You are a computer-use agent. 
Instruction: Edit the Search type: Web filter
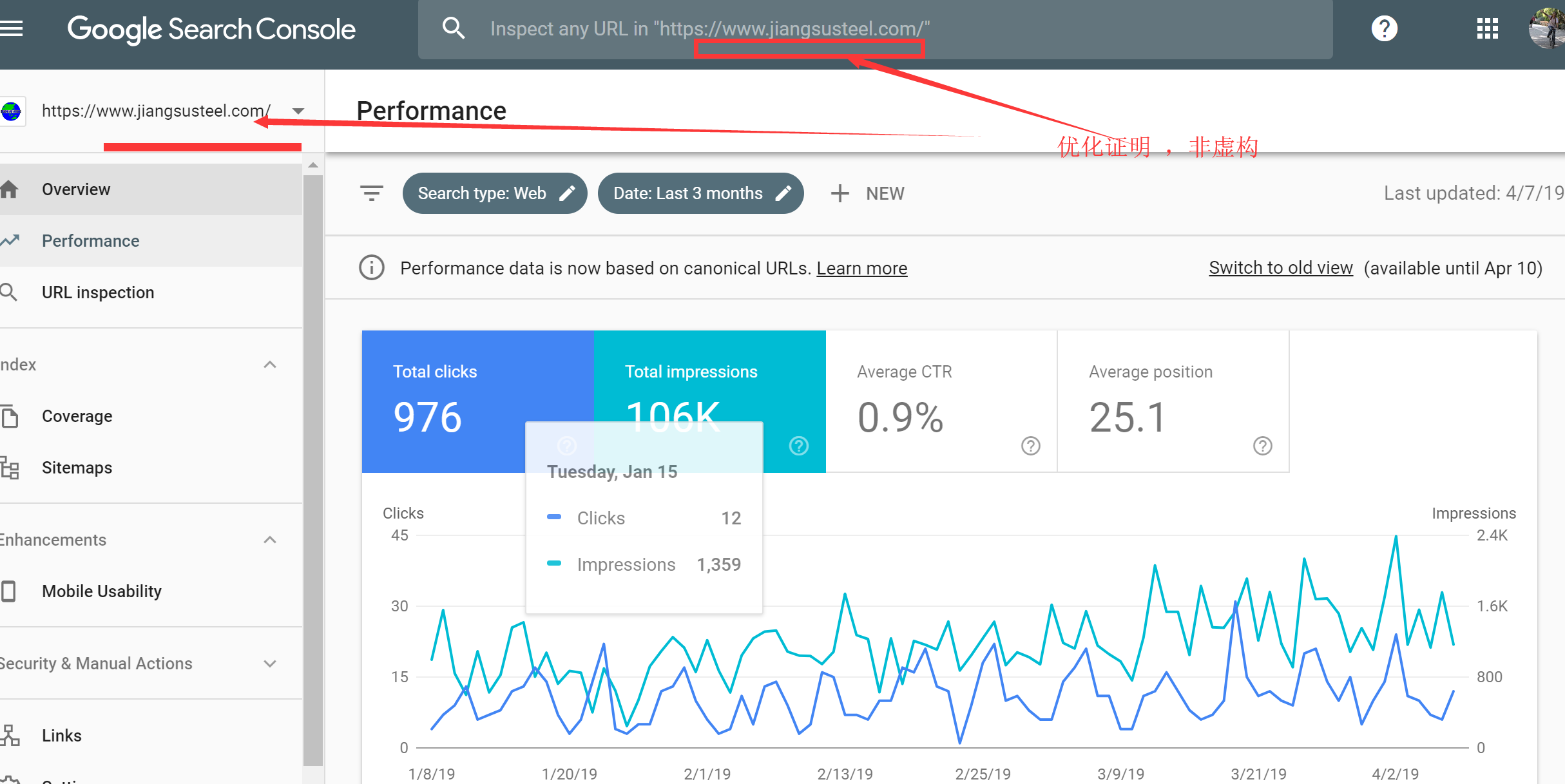(x=495, y=193)
